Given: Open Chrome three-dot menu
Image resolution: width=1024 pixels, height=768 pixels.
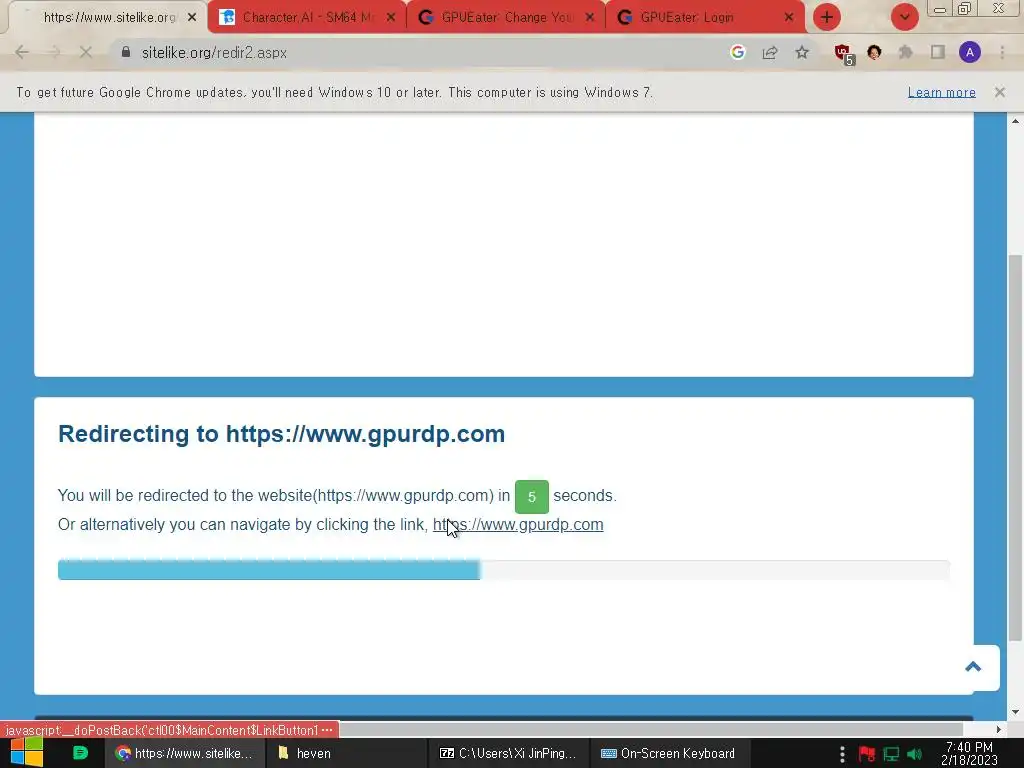Looking at the screenshot, I should (1002, 52).
